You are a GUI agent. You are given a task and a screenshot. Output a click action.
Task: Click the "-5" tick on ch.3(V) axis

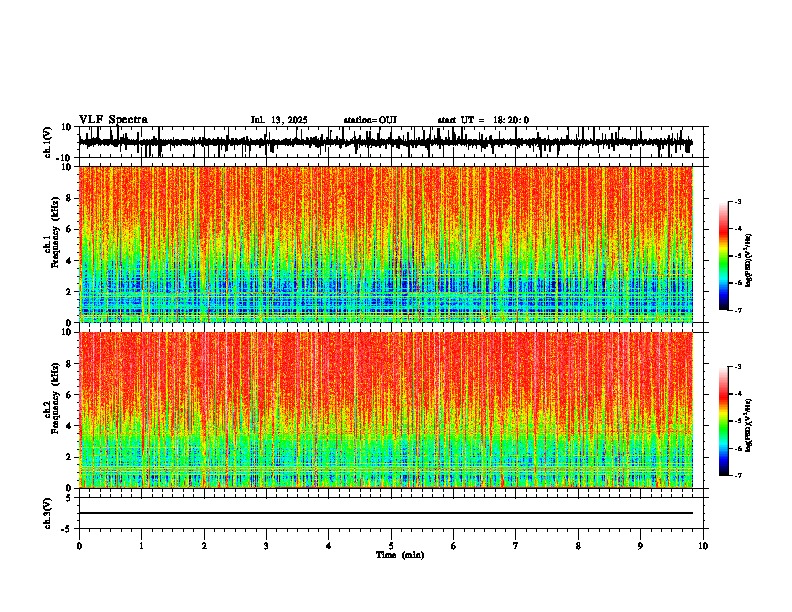tap(67, 529)
